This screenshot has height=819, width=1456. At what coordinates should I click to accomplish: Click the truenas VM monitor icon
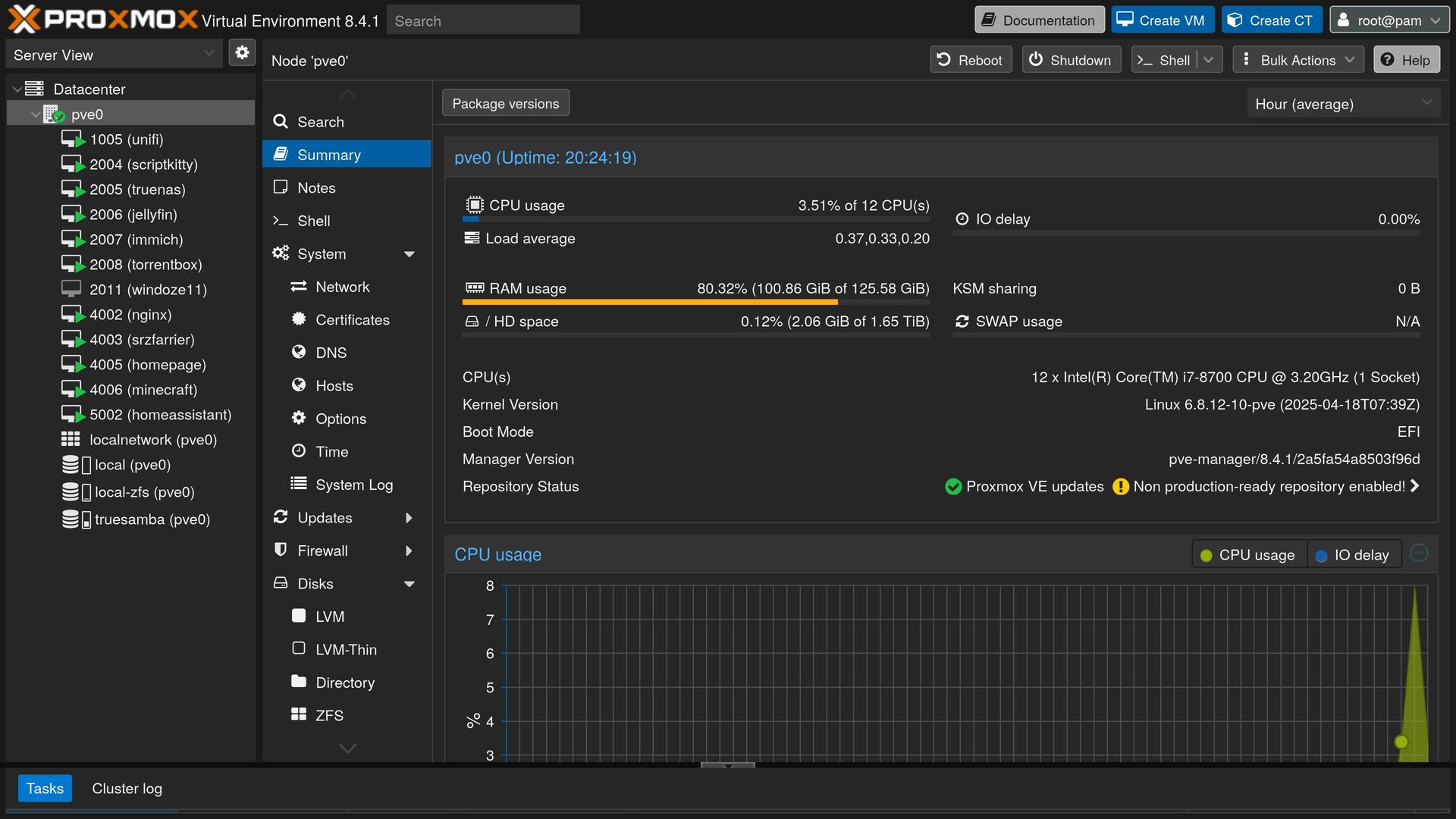tap(72, 190)
